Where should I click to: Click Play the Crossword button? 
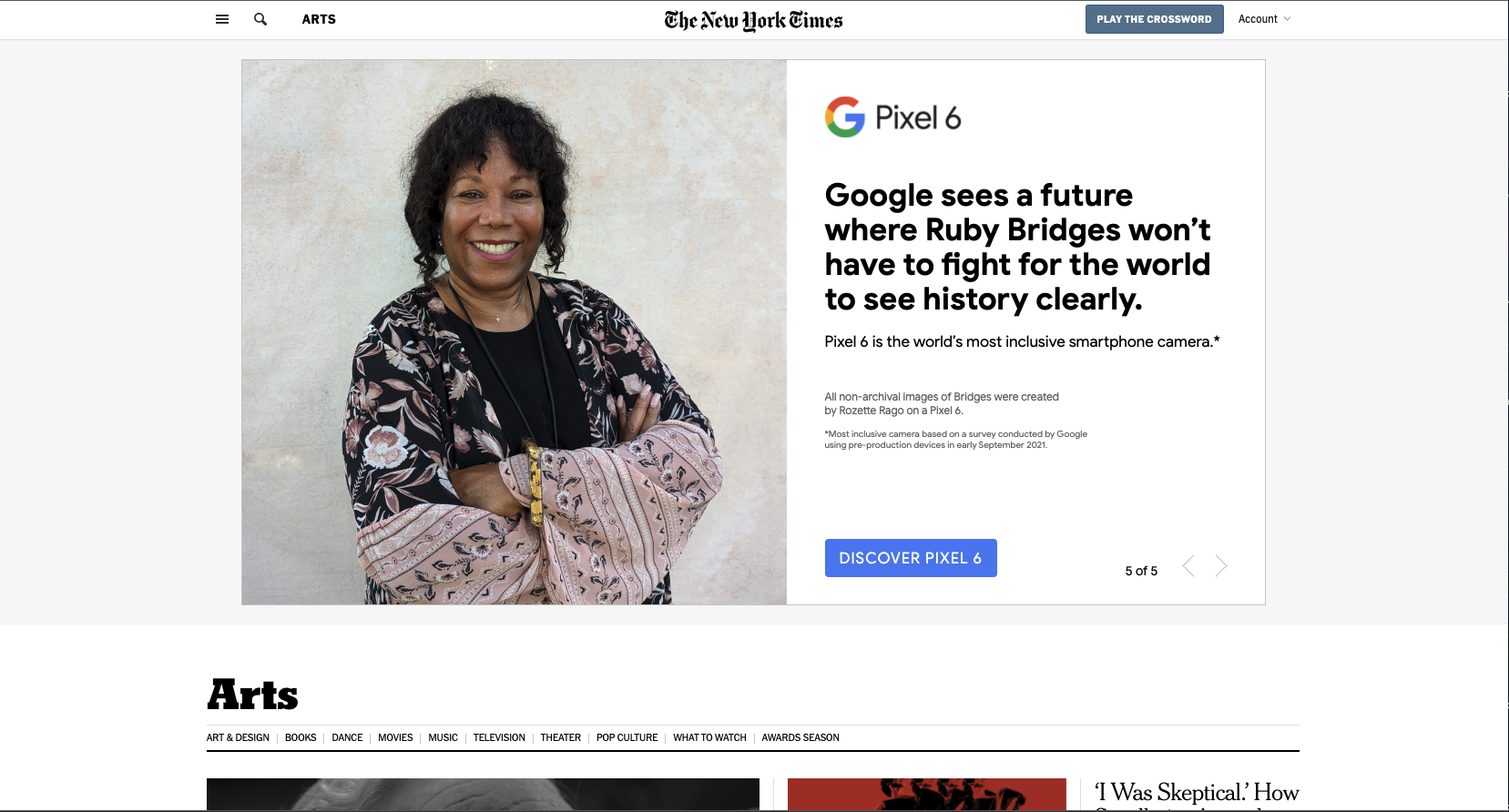click(x=1154, y=19)
